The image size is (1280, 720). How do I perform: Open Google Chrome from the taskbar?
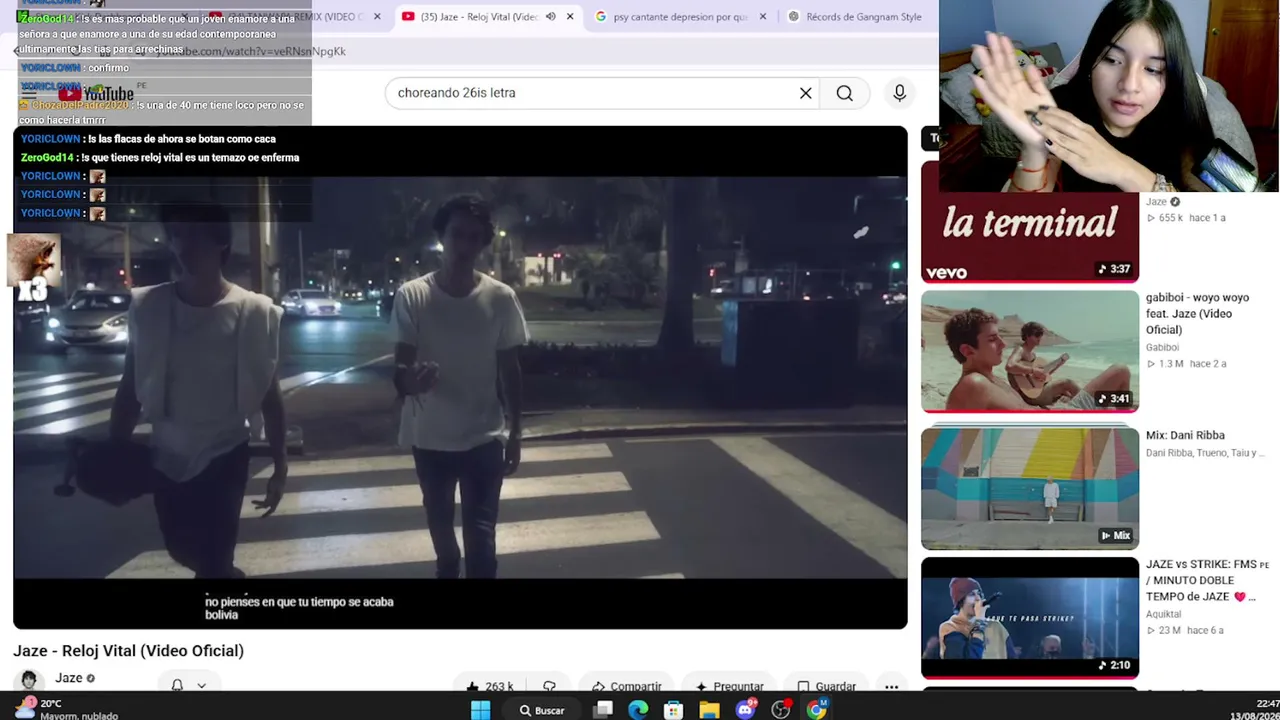point(817,710)
